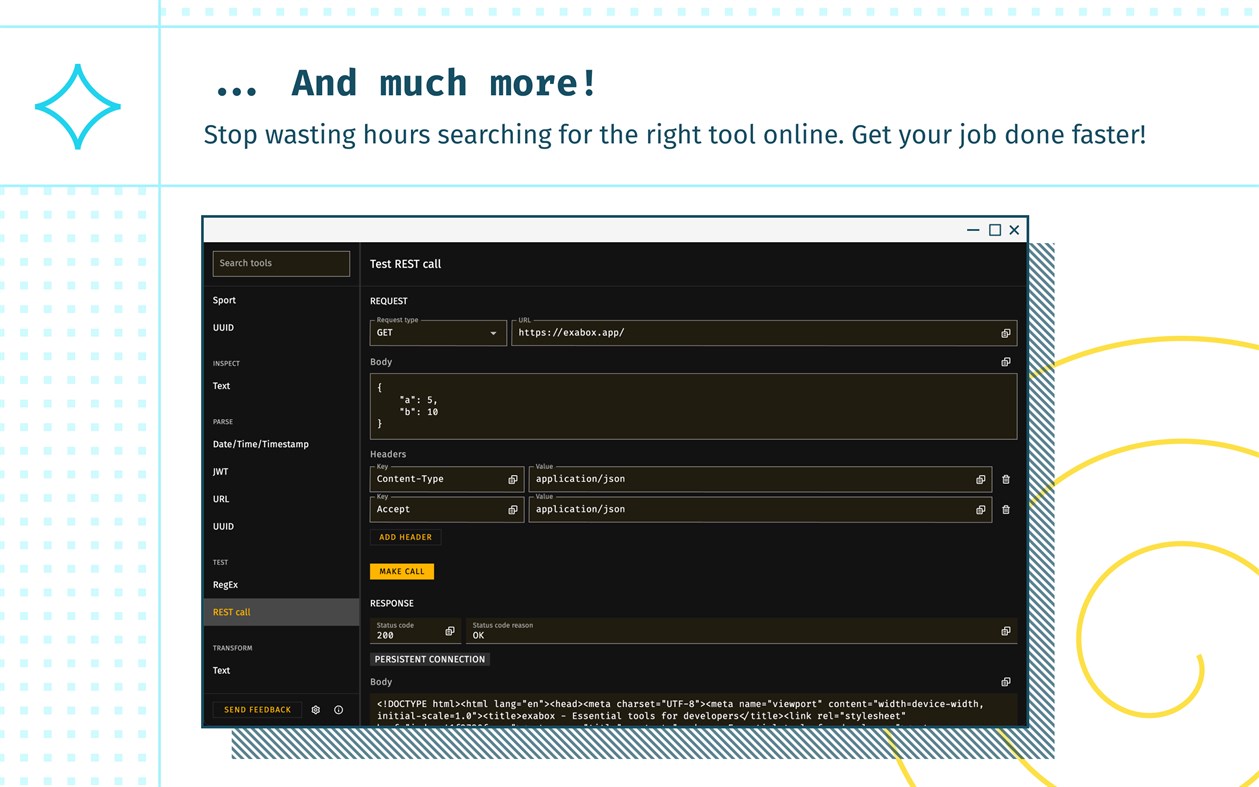1259x787 pixels.
Task: Delete the Accept header row
Action: 1006,509
